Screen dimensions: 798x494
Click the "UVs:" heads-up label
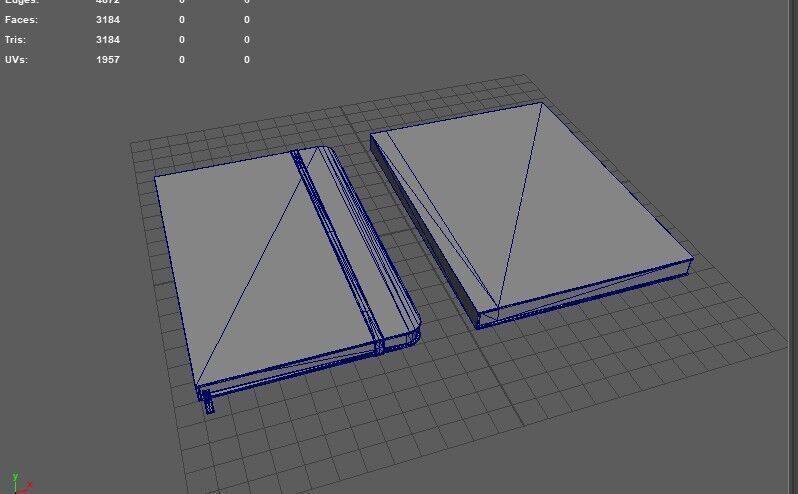click(x=16, y=60)
